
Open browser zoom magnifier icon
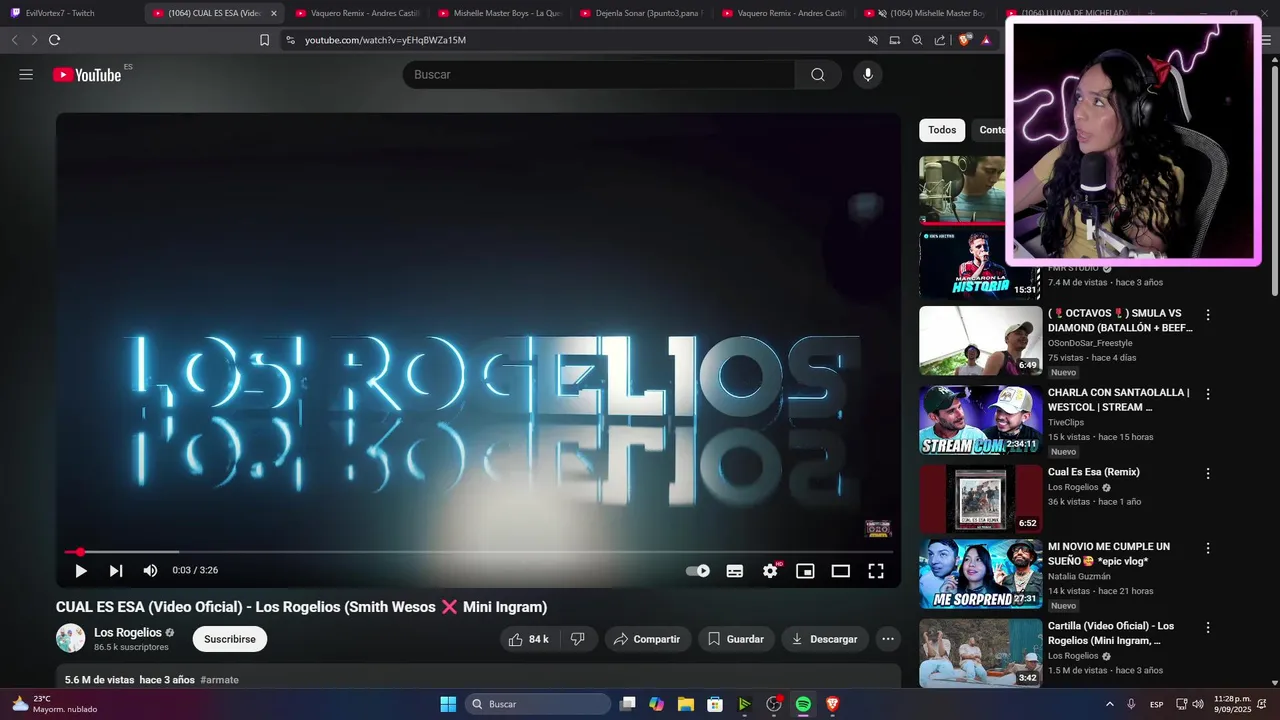click(x=917, y=40)
